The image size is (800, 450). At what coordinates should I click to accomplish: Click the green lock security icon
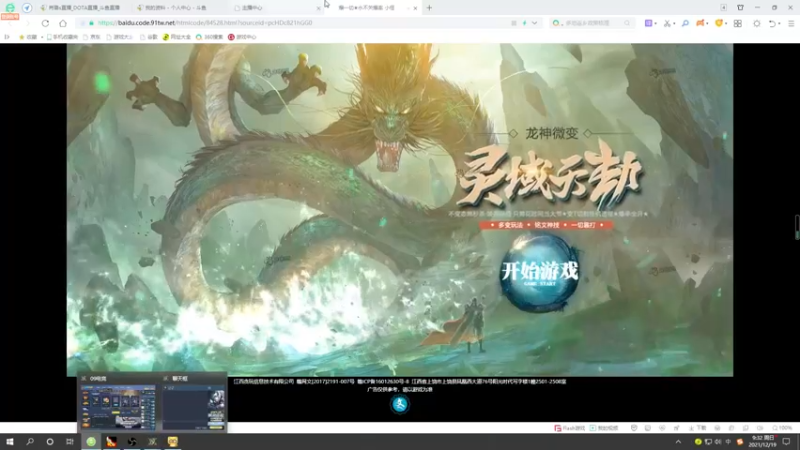tap(91, 23)
